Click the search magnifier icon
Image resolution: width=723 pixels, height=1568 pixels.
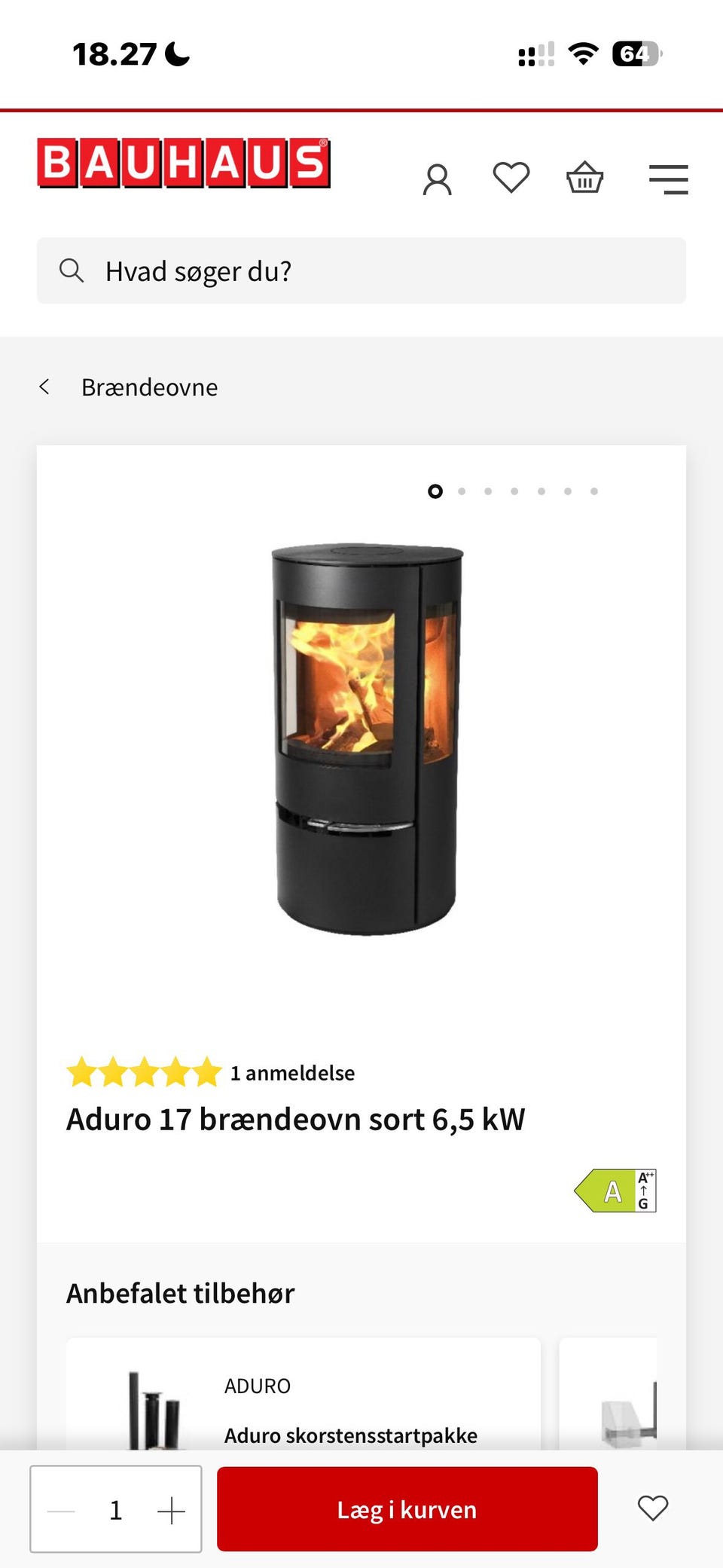point(72,270)
